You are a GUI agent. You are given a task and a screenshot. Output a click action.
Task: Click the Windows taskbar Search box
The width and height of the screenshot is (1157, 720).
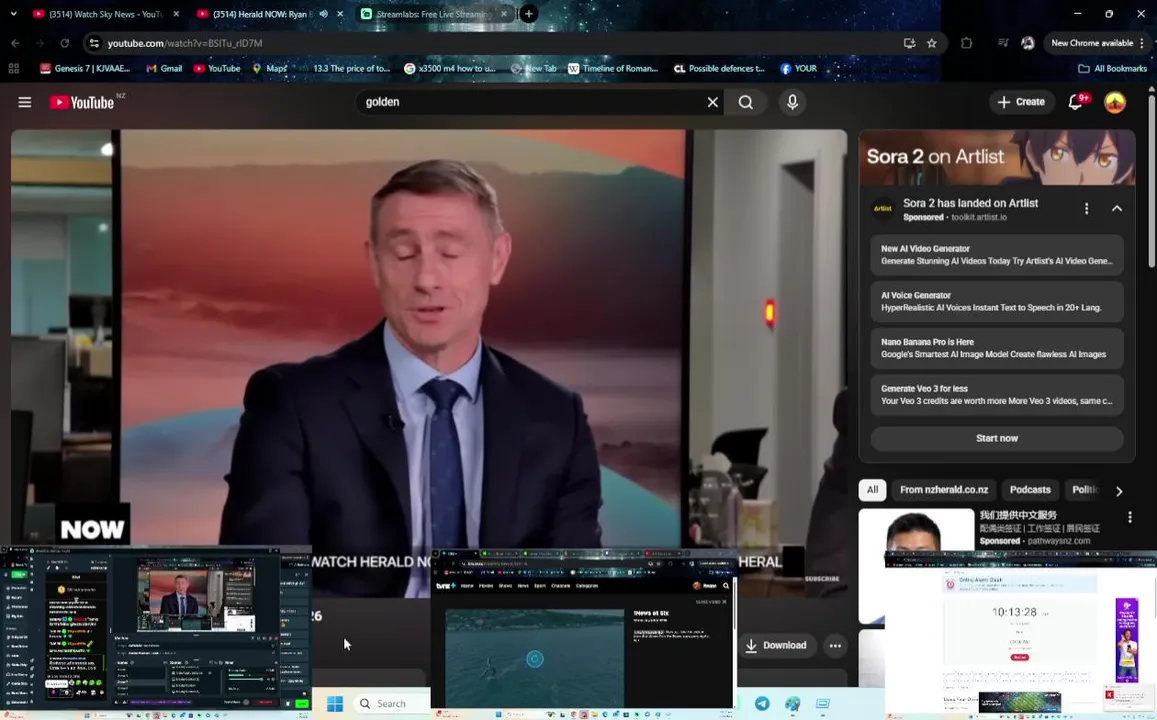tap(391, 704)
